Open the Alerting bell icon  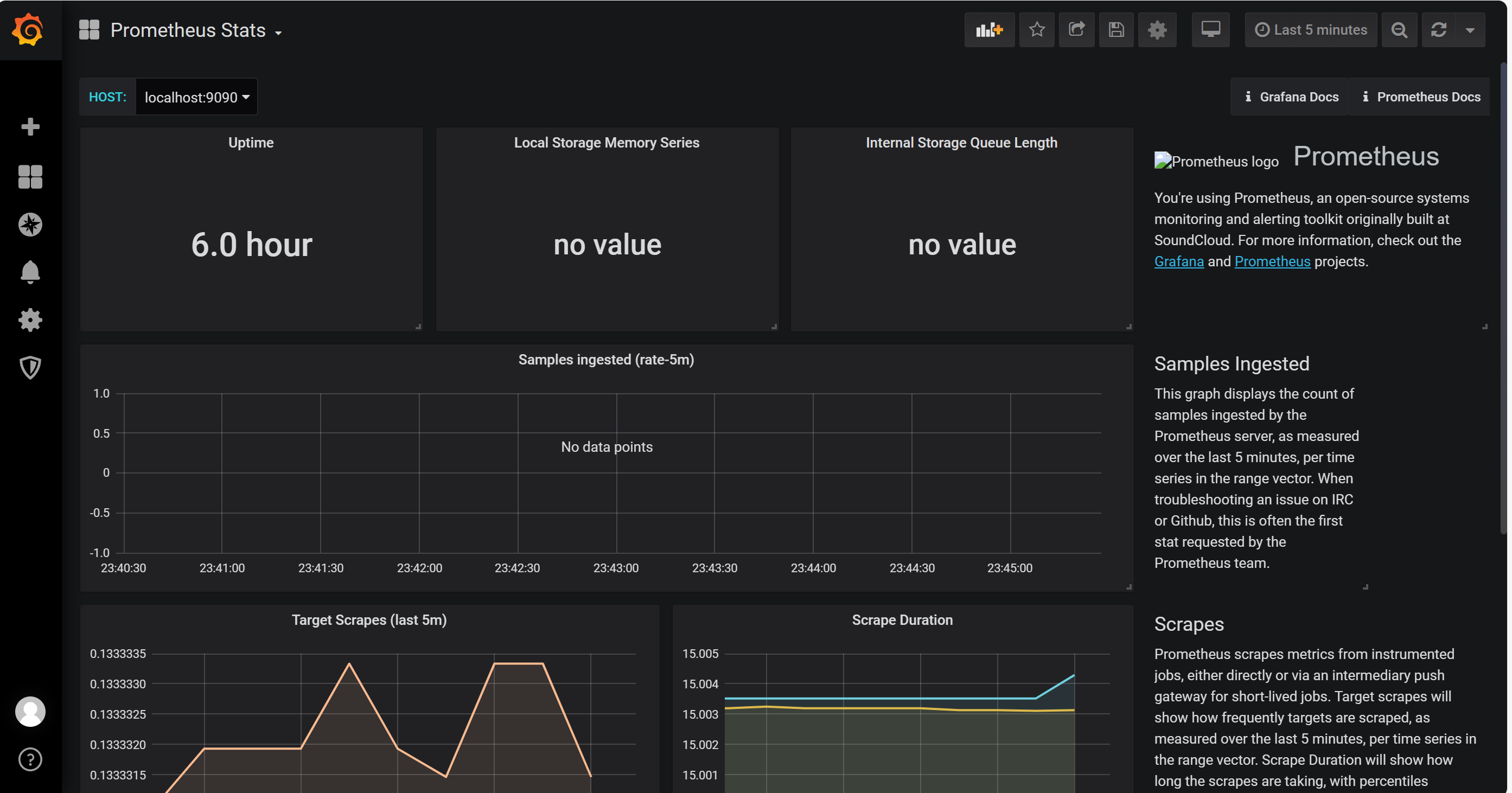pyautogui.click(x=30, y=272)
